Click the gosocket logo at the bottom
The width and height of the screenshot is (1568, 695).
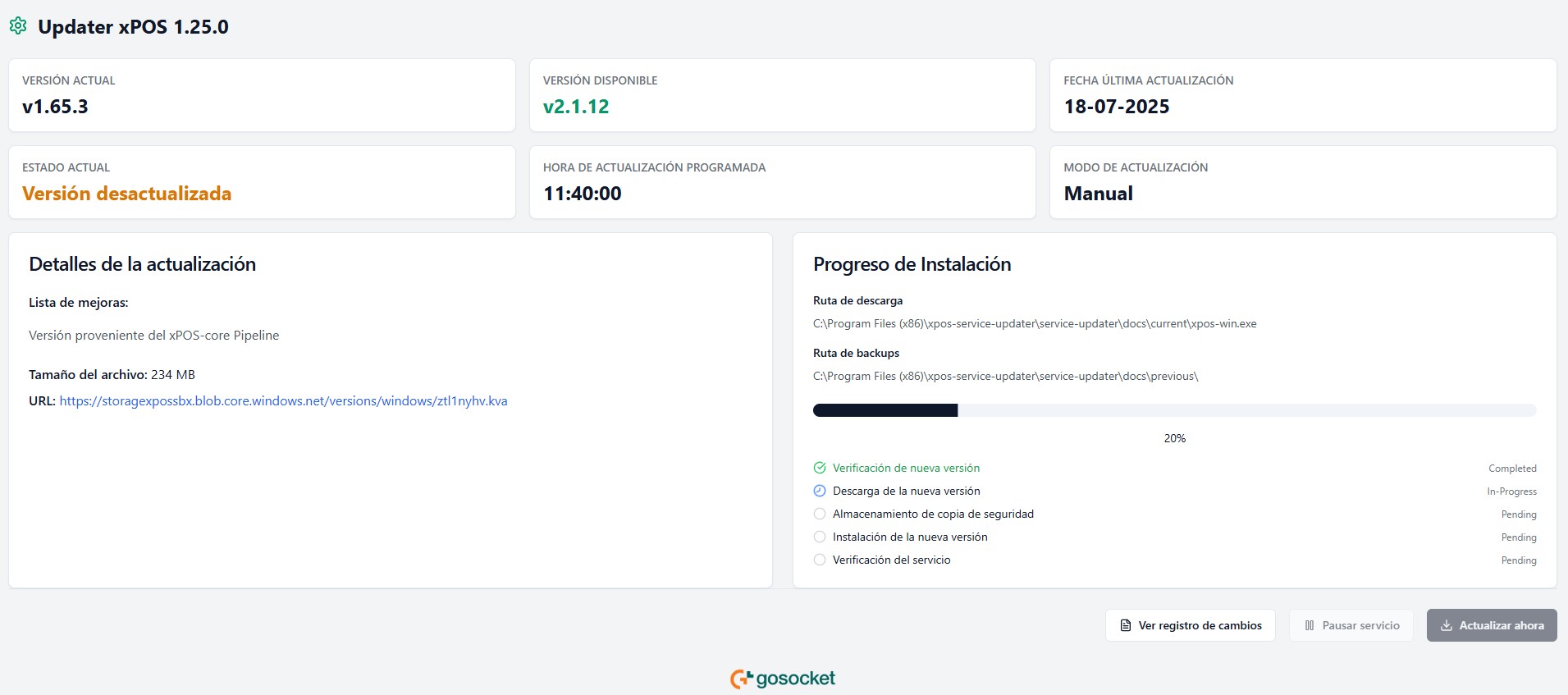pyautogui.click(x=783, y=679)
